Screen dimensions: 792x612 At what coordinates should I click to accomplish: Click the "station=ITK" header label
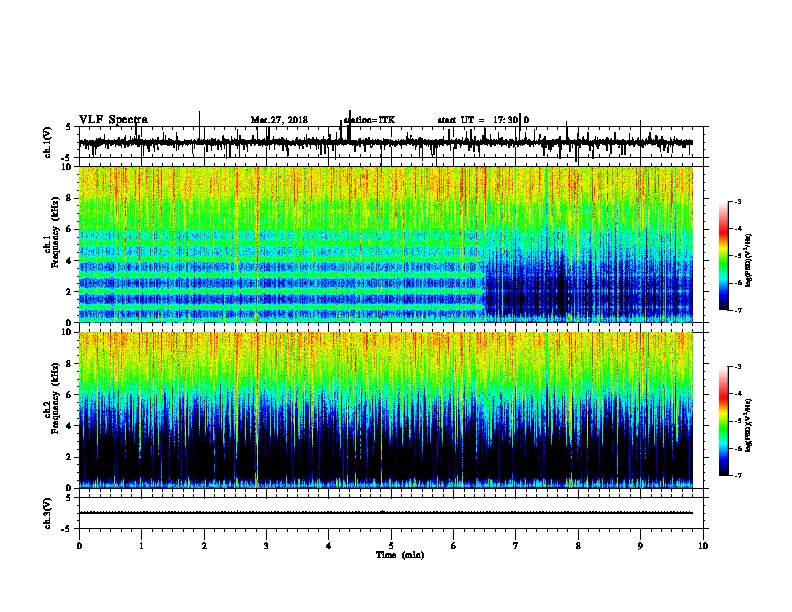coord(369,120)
